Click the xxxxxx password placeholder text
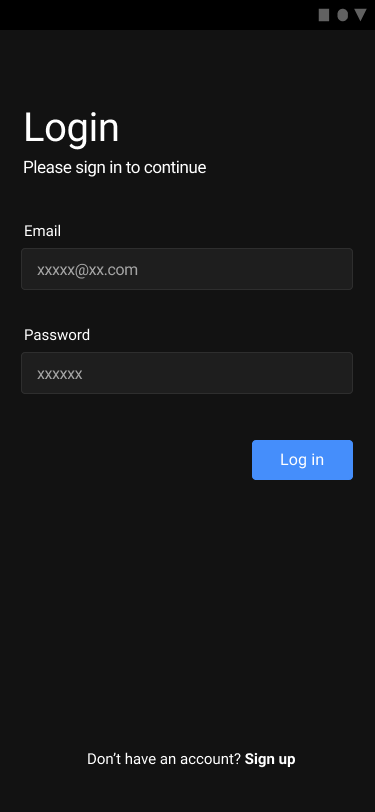Viewport: 375px width, 812px height. (60, 374)
